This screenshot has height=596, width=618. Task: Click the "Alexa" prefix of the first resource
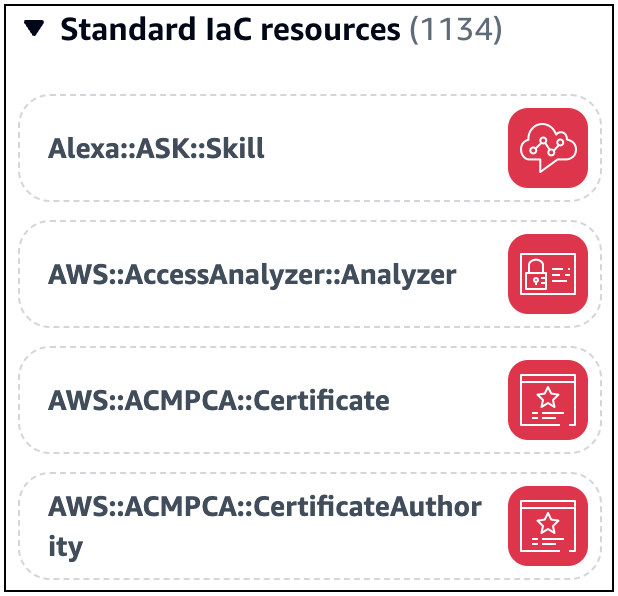(77, 149)
